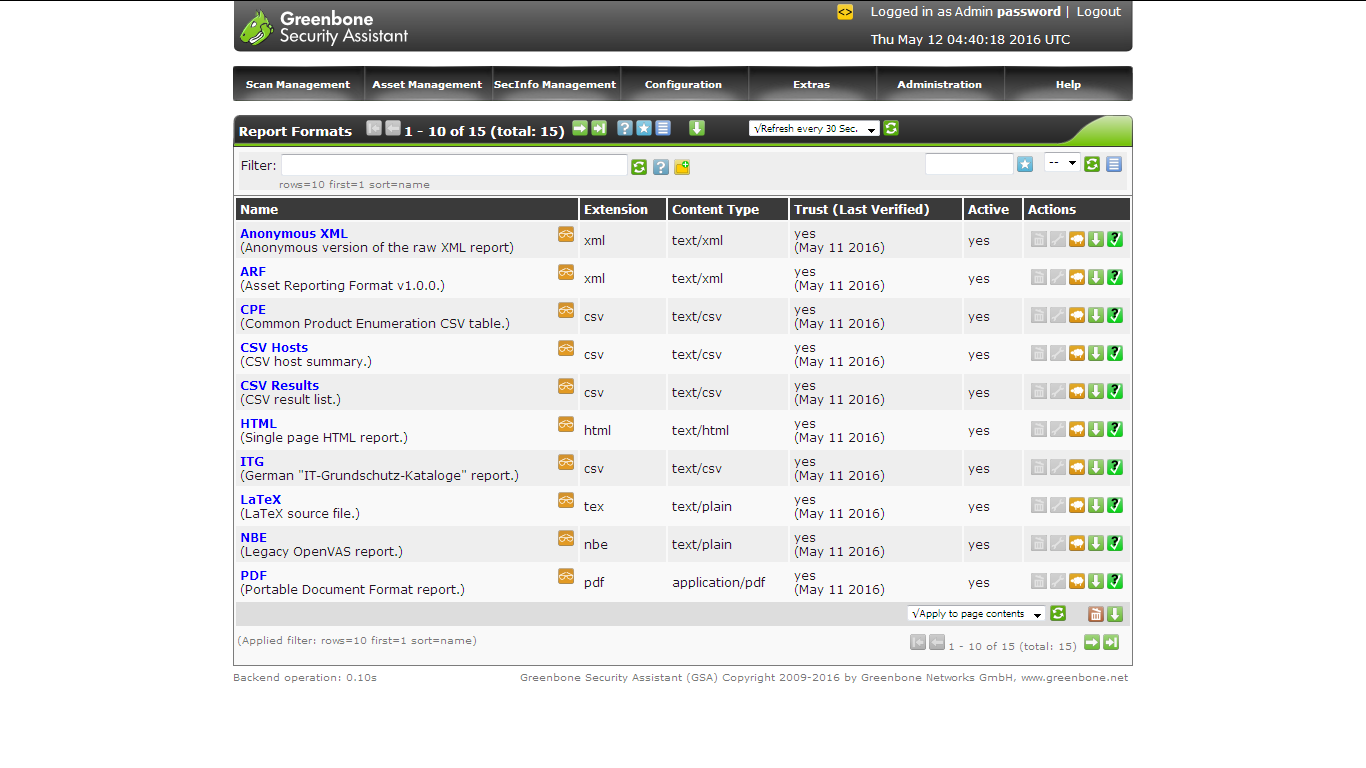Sort by Active column header

pos(988,209)
